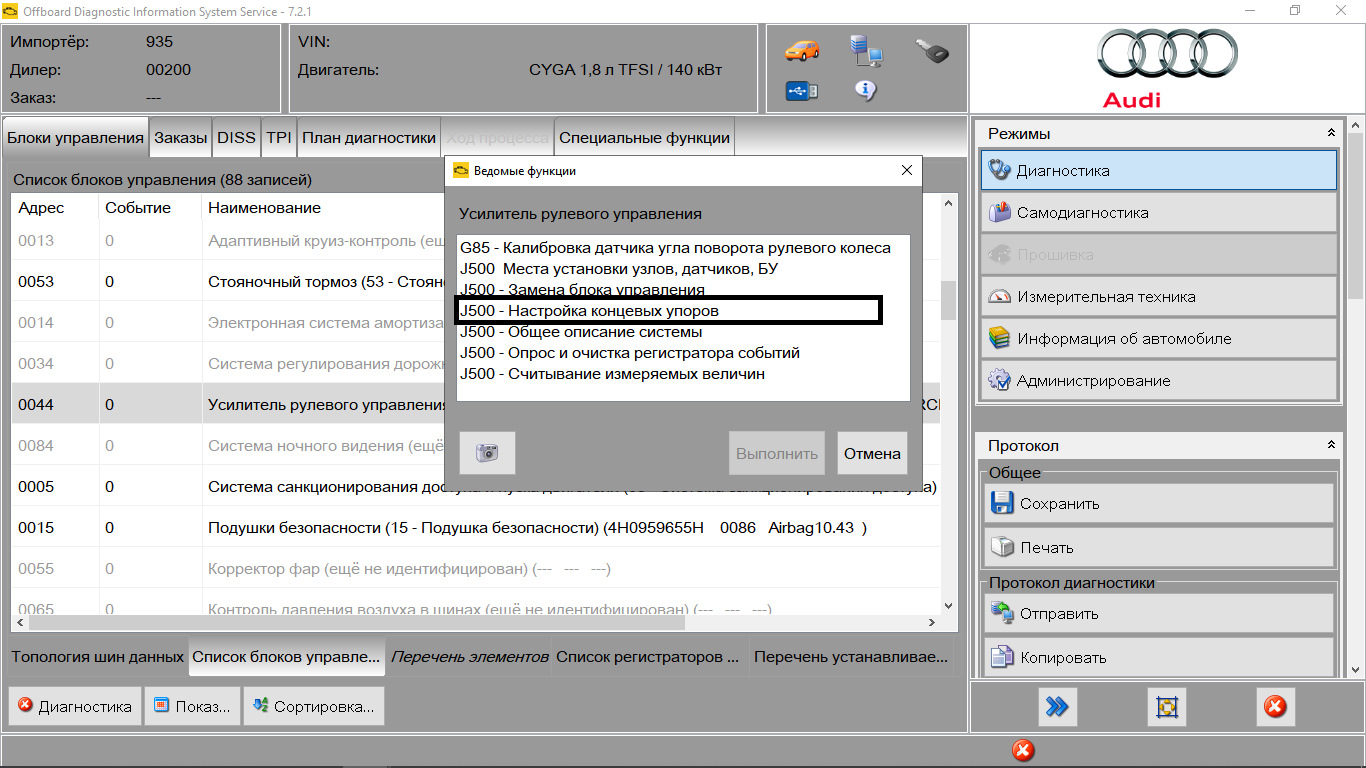The height and width of the screenshot is (768, 1366).
Task: Open Список блоков управле... view tab
Action: point(286,657)
